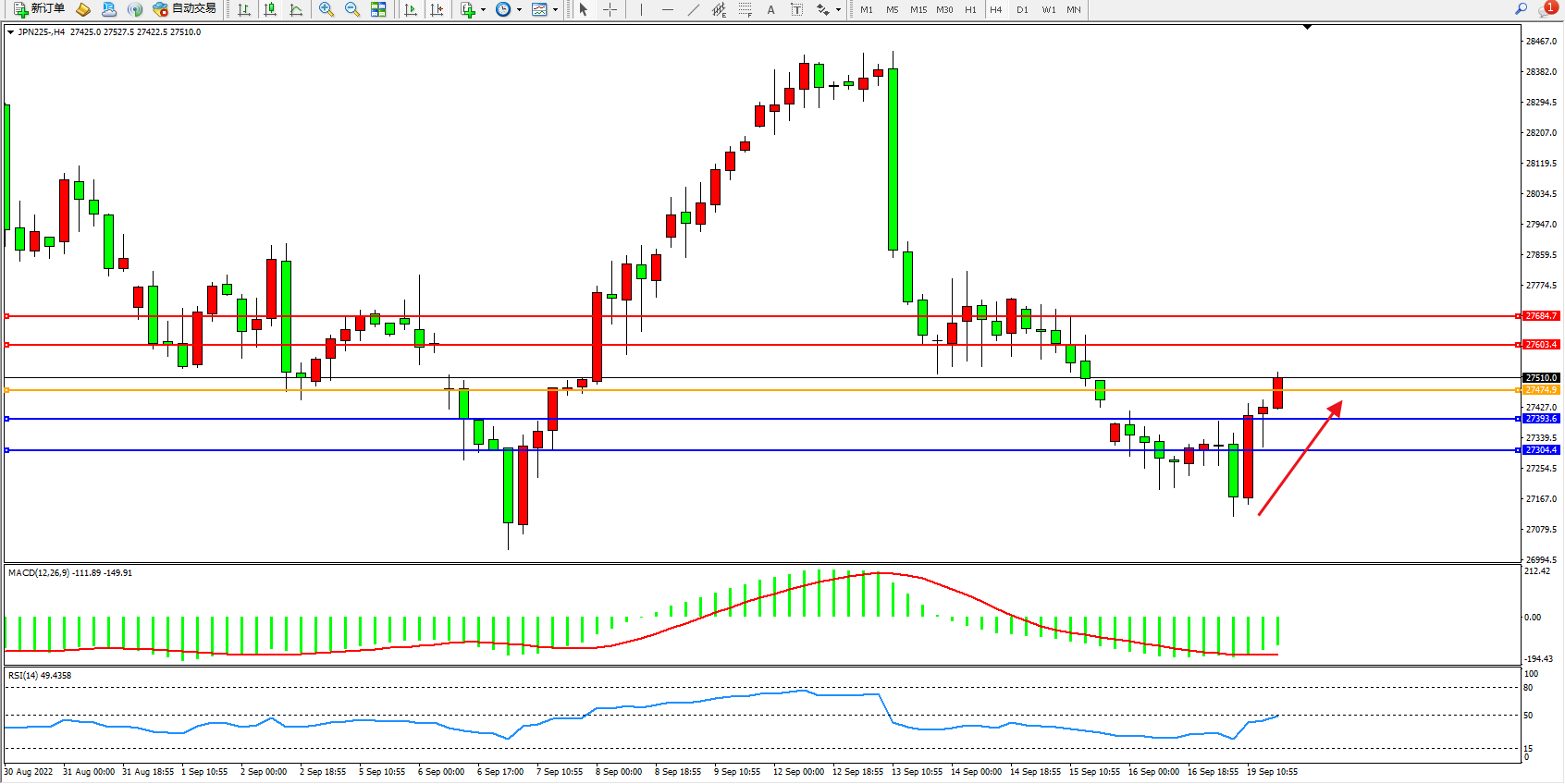
Task: Open indicators list dropdown arrow
Action: click(x=483, y=10)
